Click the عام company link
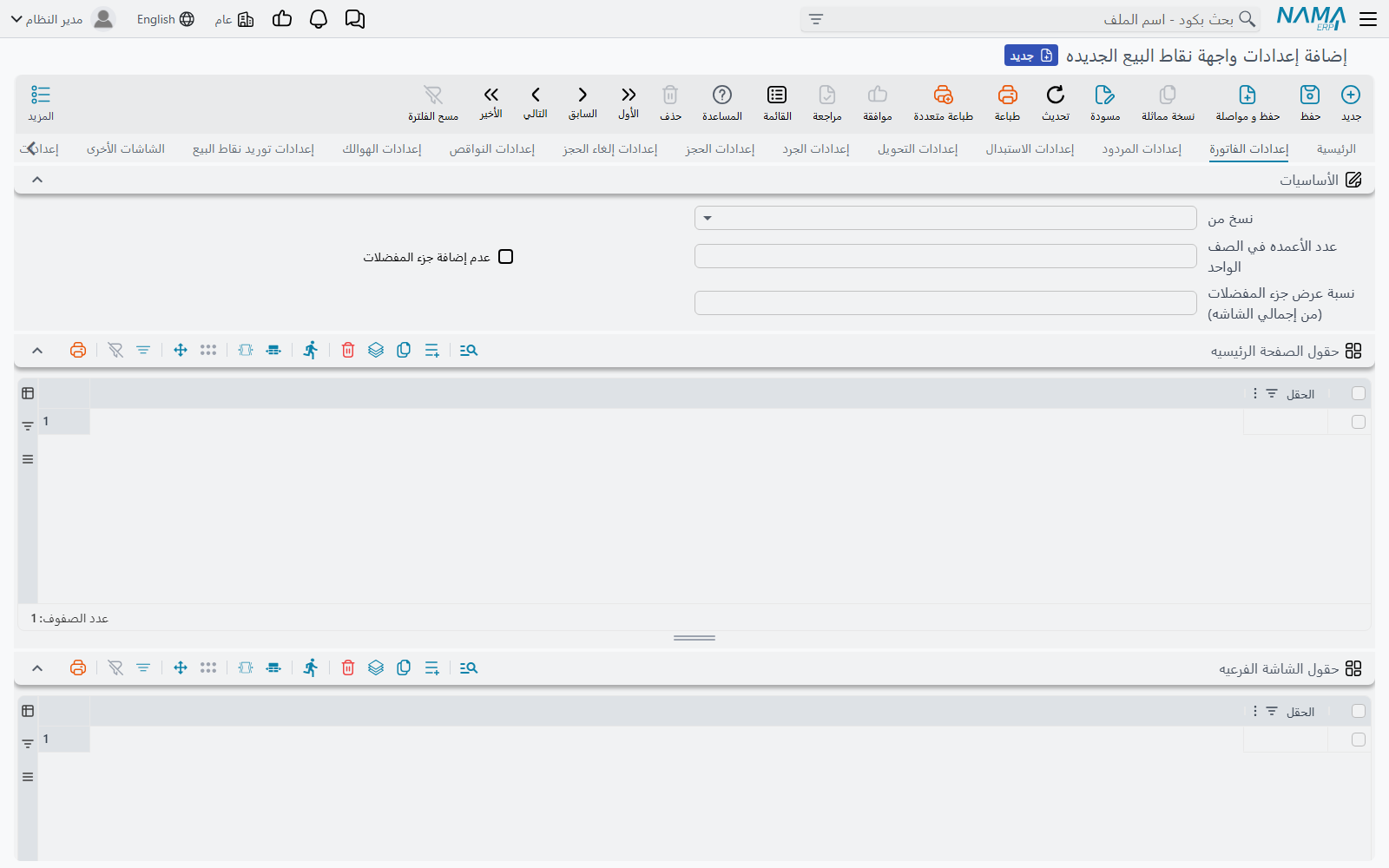 click(234, 19)
